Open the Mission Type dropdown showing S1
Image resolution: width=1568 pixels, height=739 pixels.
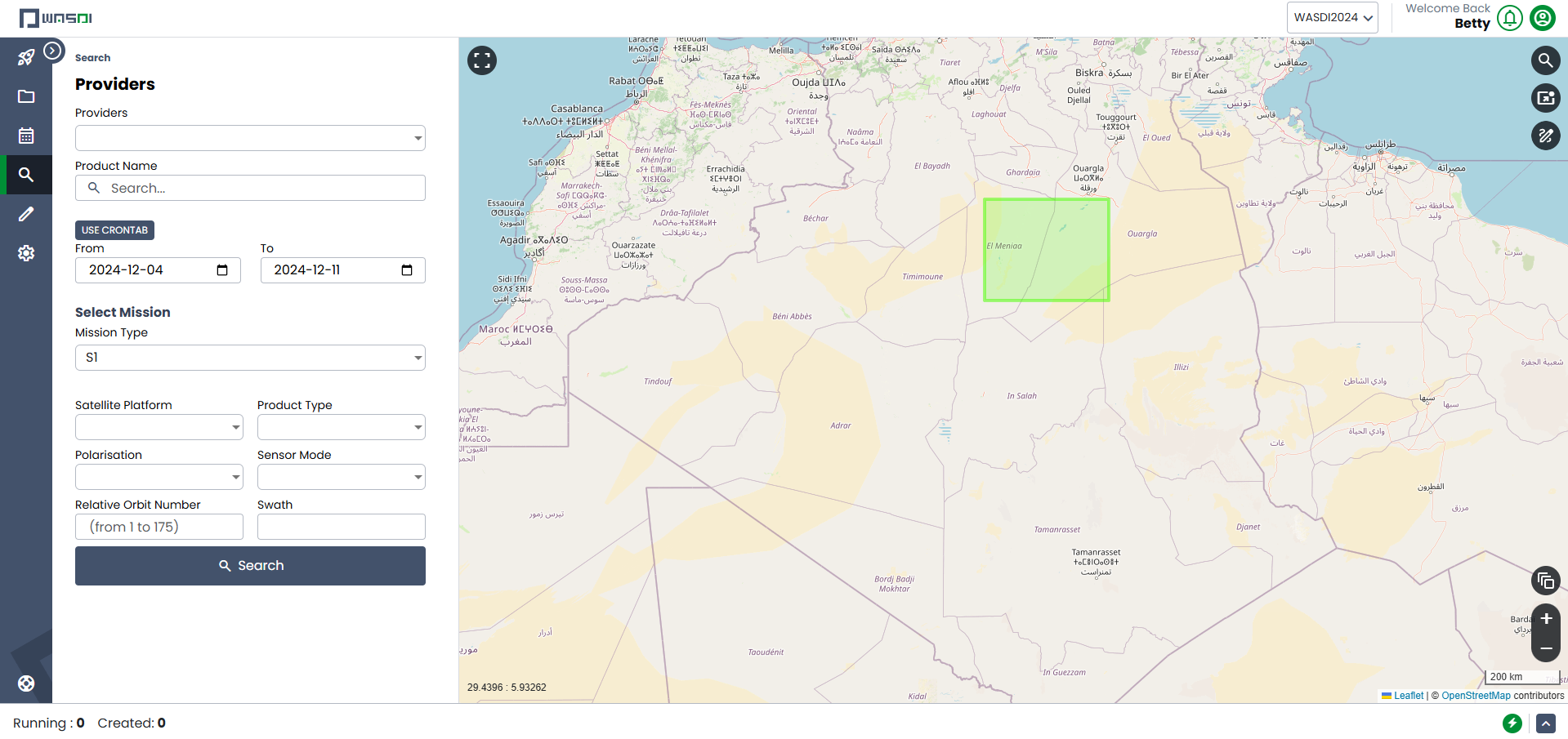pos(250,358)
